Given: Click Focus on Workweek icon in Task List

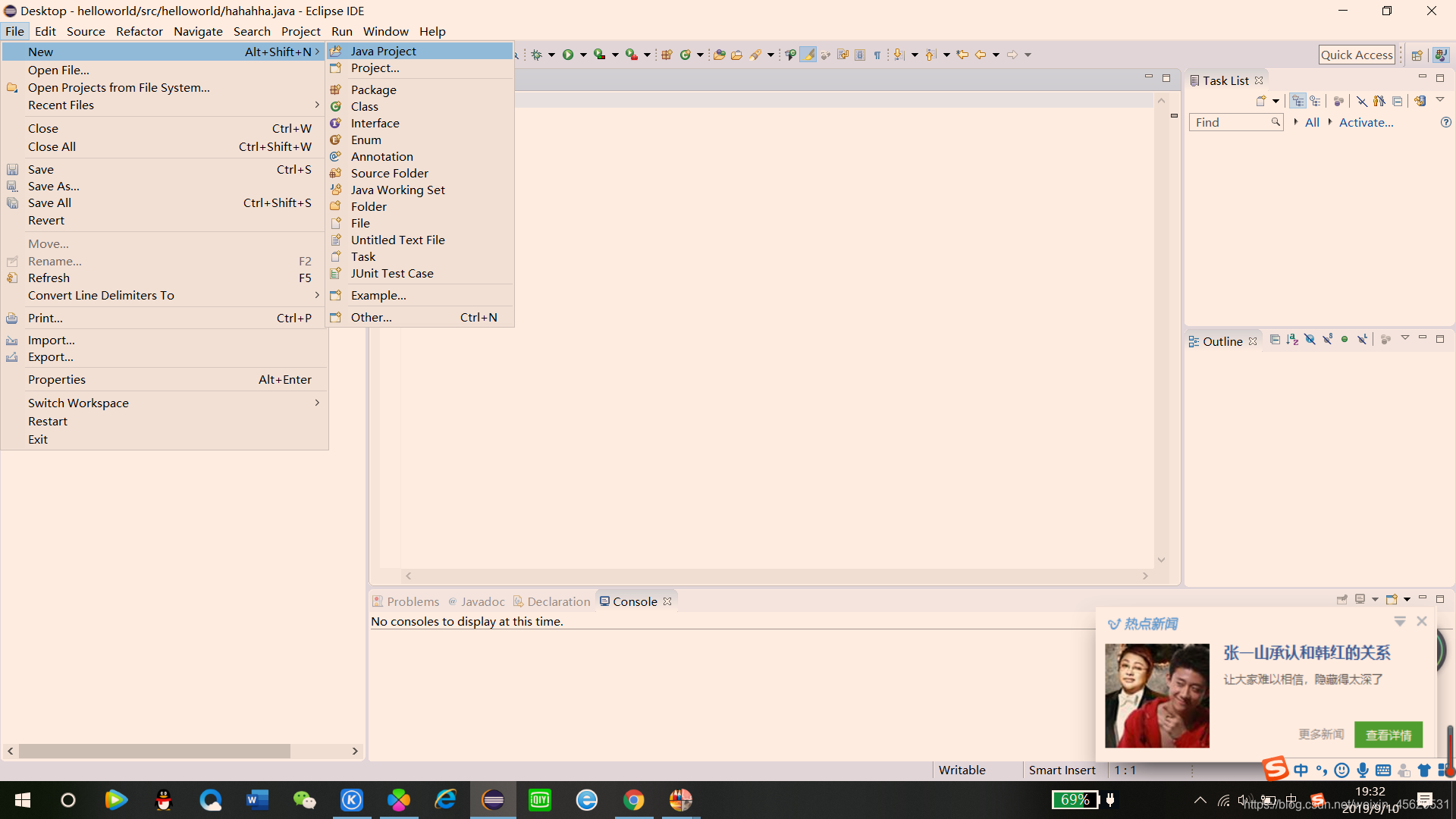Looking at the screenshot, I should click(x=1338, y=101).
